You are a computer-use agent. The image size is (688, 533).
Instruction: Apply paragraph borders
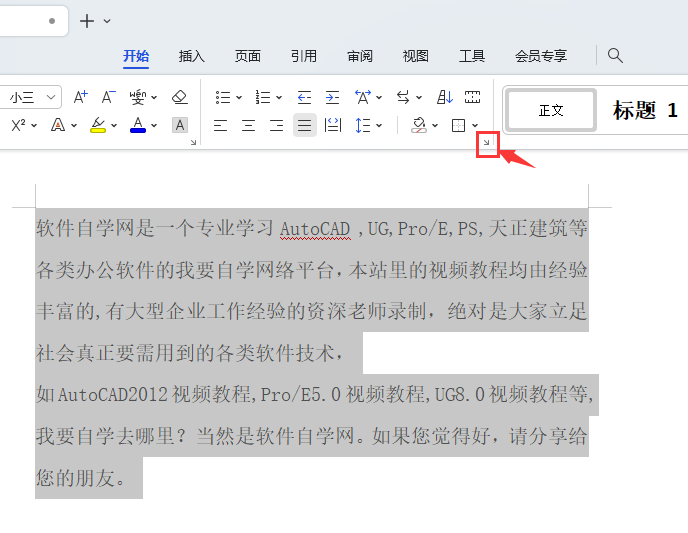458,125
